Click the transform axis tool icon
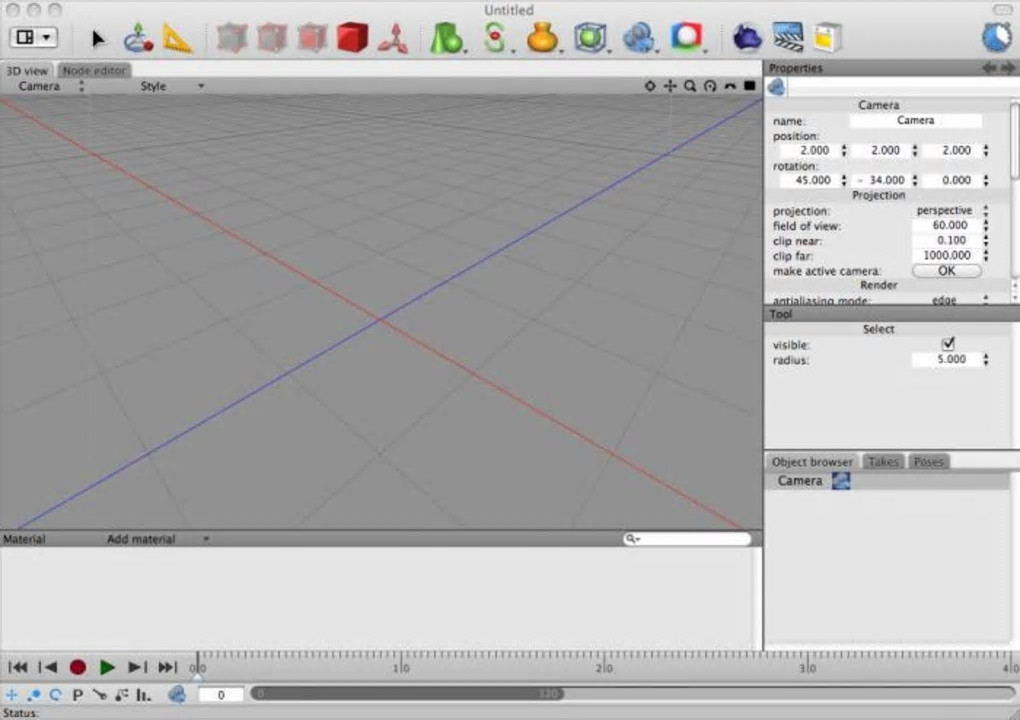This screenshot has height=720, width=1020. coord(138,39)
